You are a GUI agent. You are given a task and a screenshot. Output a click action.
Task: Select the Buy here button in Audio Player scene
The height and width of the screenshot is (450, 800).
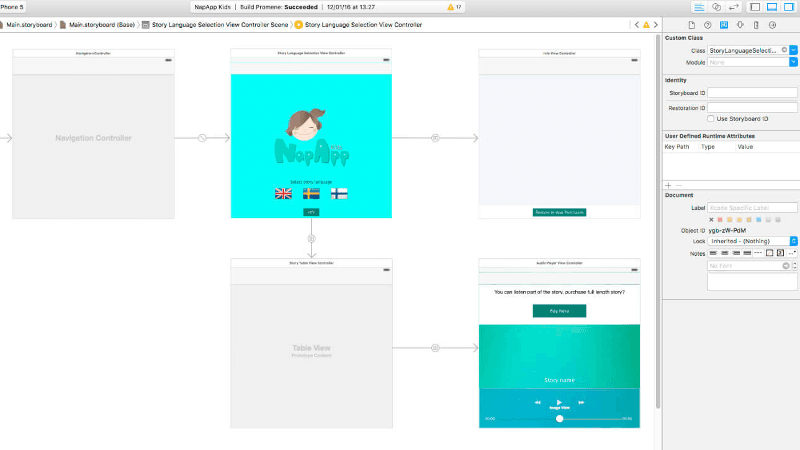(x=559, y=311)
